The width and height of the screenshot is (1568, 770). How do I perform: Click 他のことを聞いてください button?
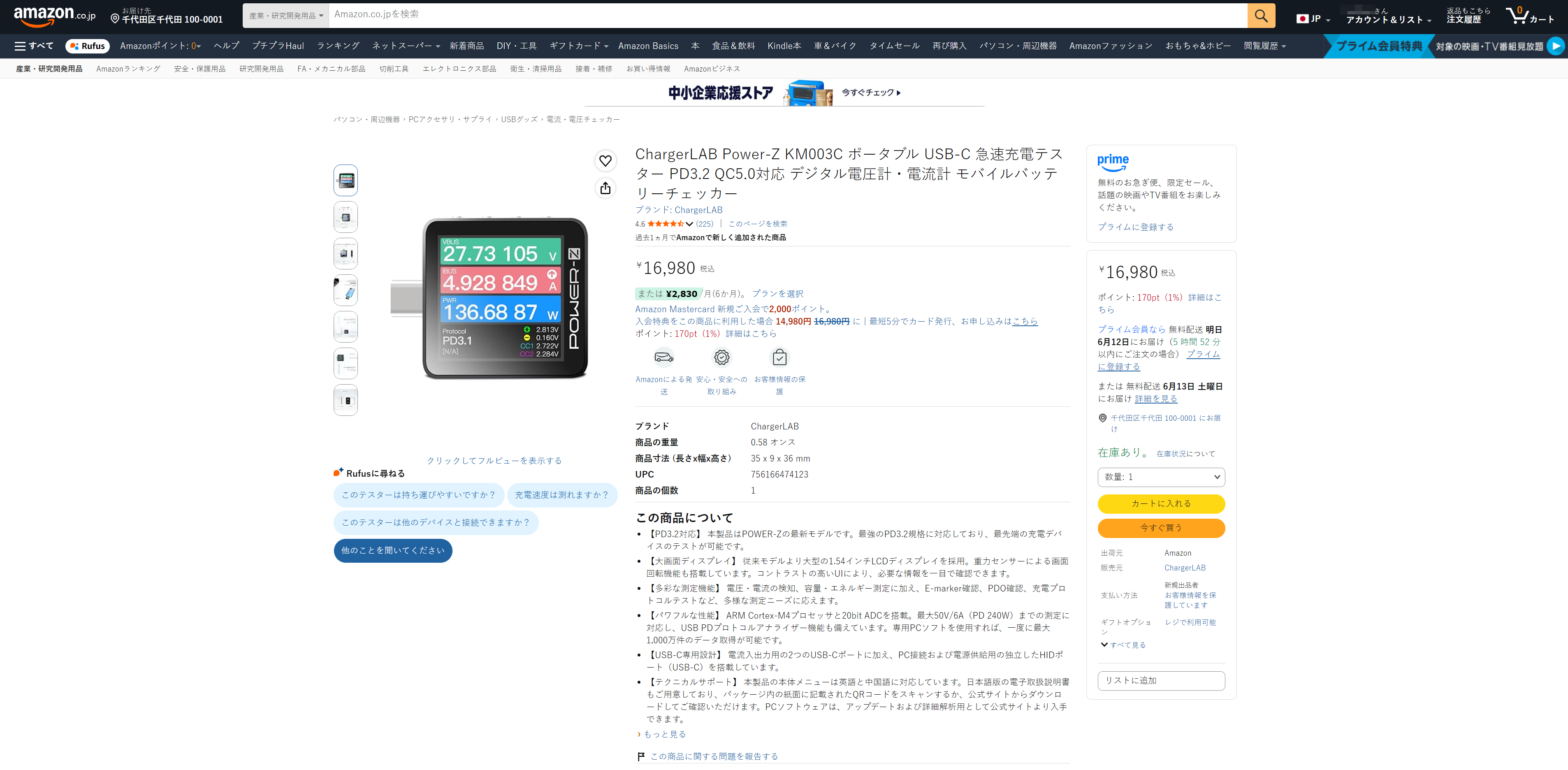[392, 550]
